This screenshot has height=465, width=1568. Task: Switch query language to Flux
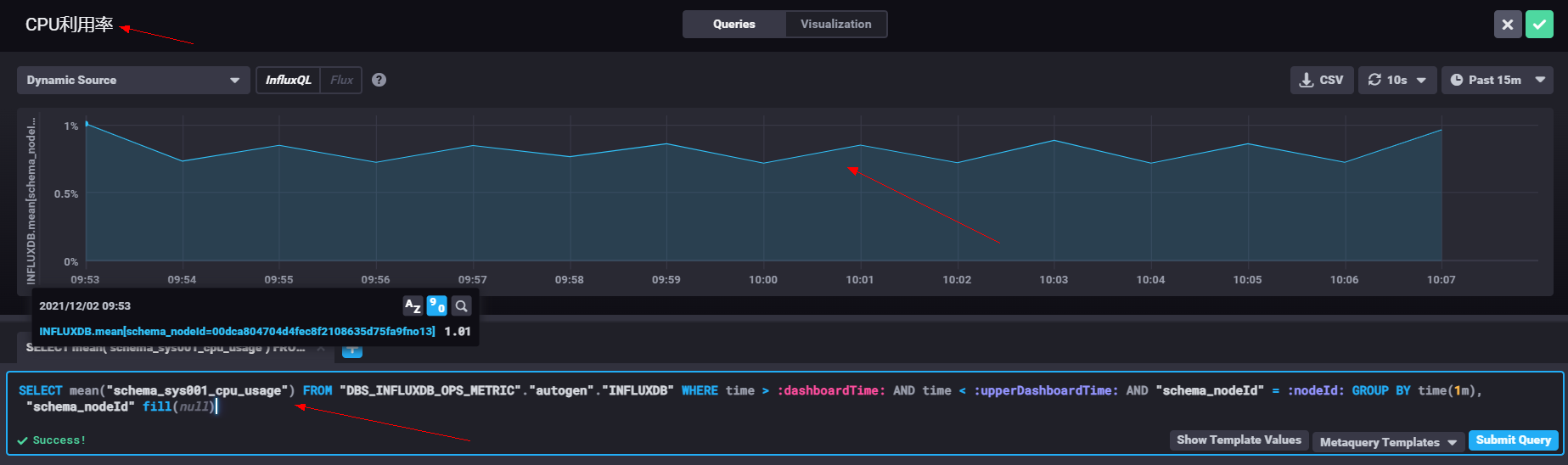coord(341,80)
